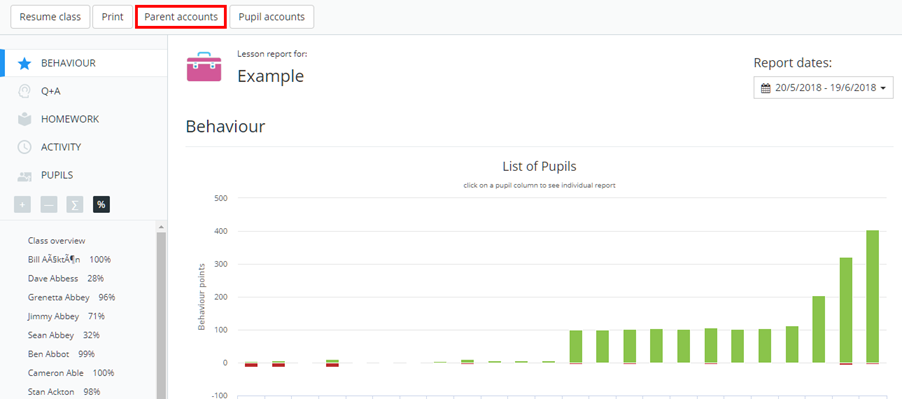Select Class overview in pupil list
902x399 pixels.
[56, 241]
